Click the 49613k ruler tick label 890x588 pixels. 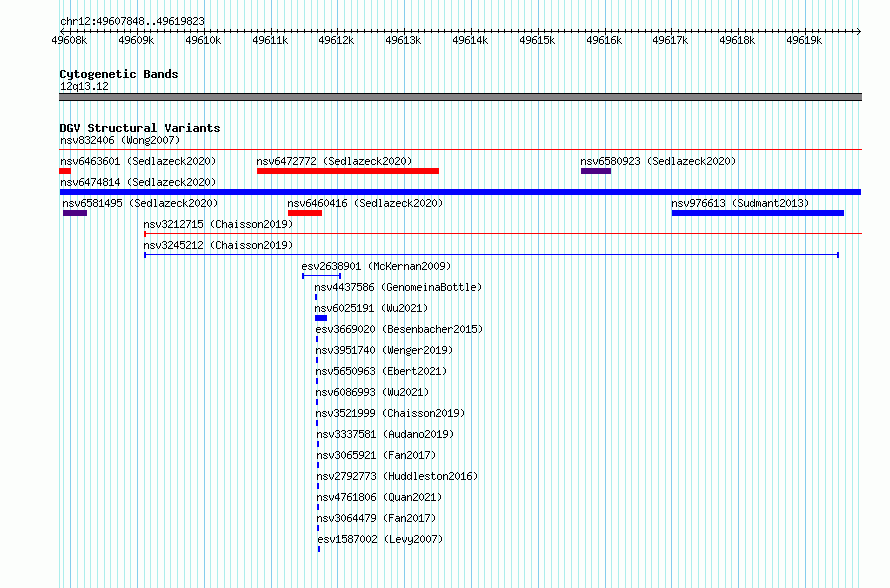404,40
